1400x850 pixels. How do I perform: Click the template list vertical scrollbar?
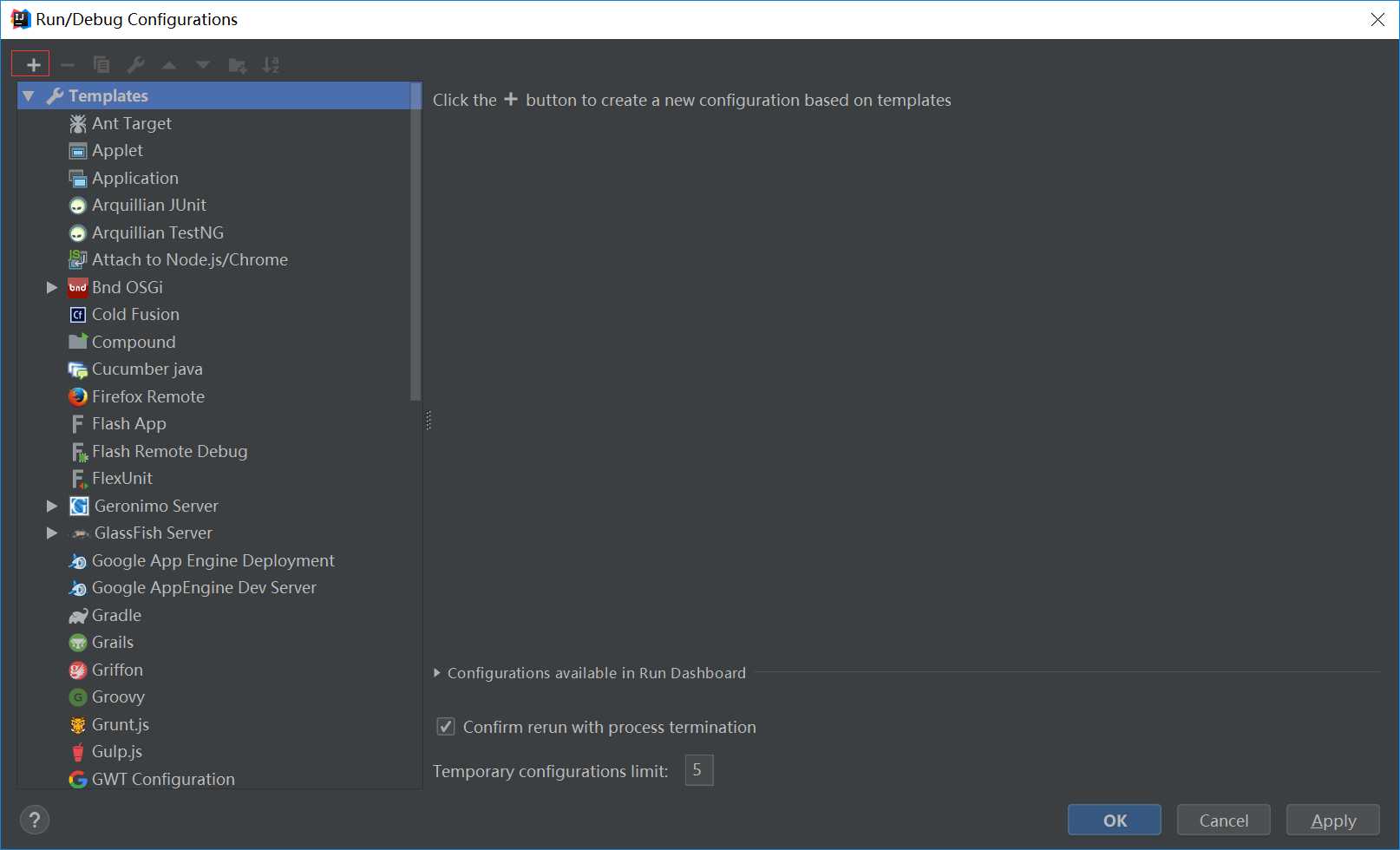pyautogui.click(x=415, y=241)
